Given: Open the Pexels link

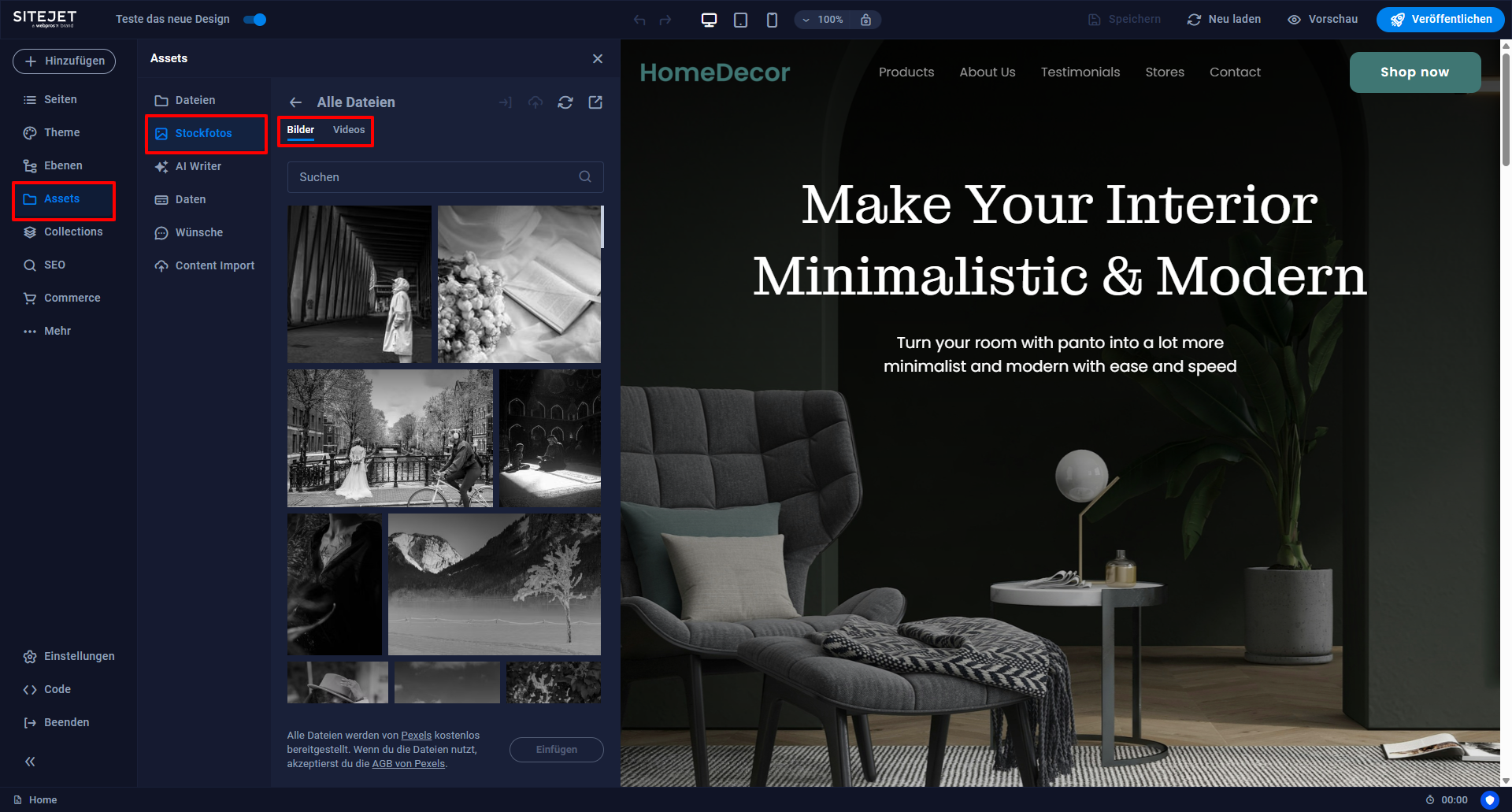Looking at the screenshot, I should click(x=416, y=736).
